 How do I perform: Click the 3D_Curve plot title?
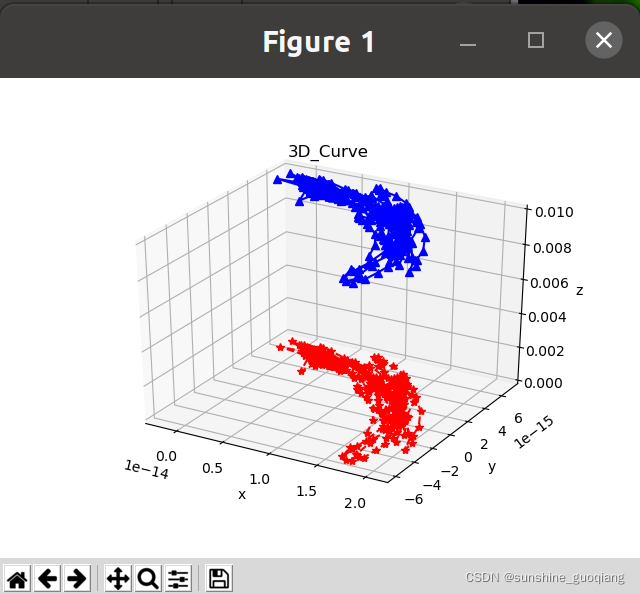[328, 151]
